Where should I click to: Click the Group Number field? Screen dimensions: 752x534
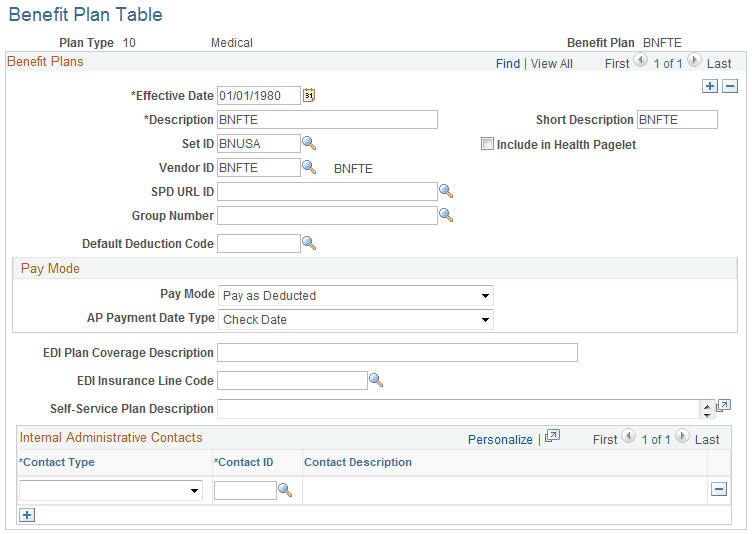(328, 215)
